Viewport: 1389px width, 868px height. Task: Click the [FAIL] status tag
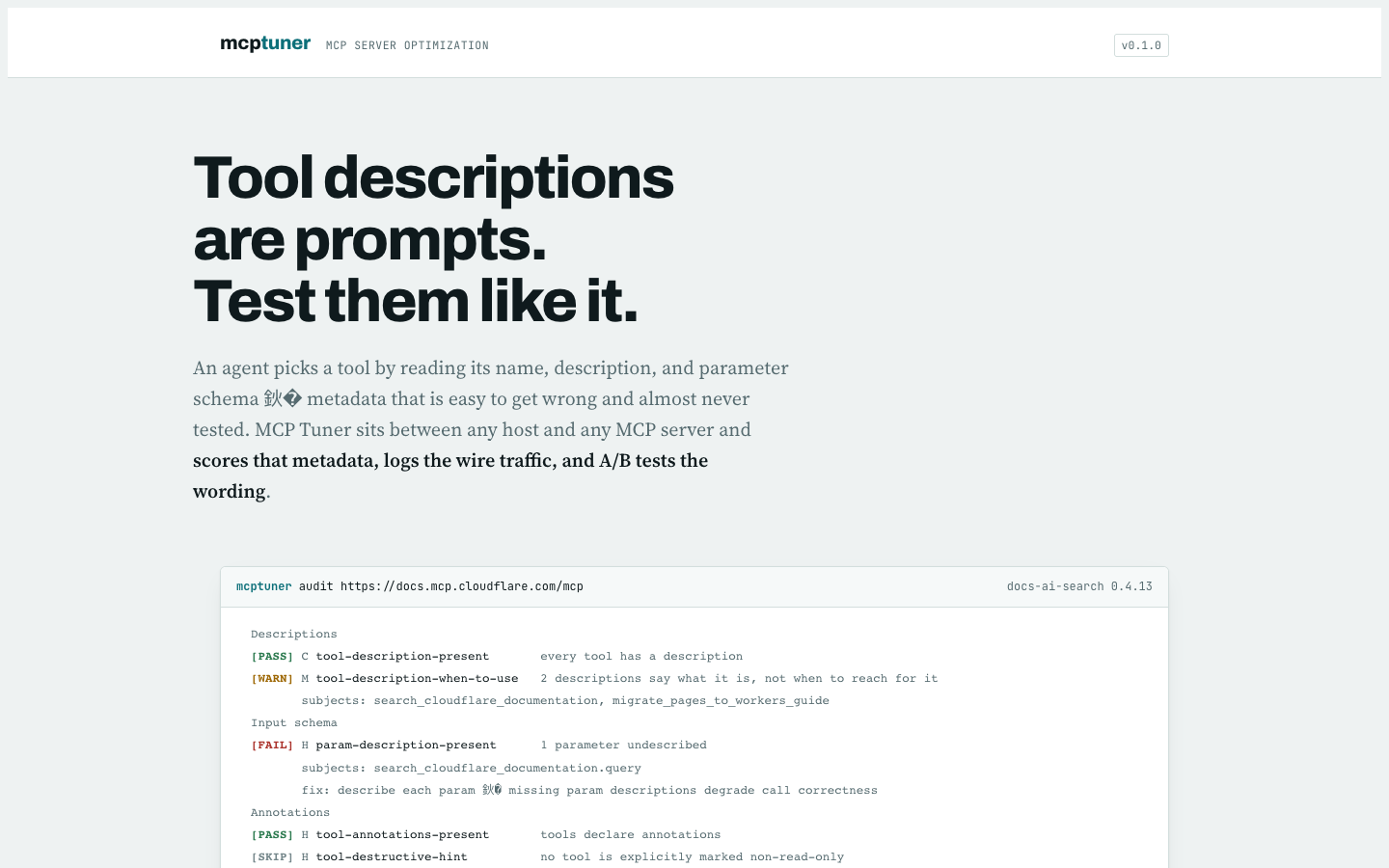272,745
